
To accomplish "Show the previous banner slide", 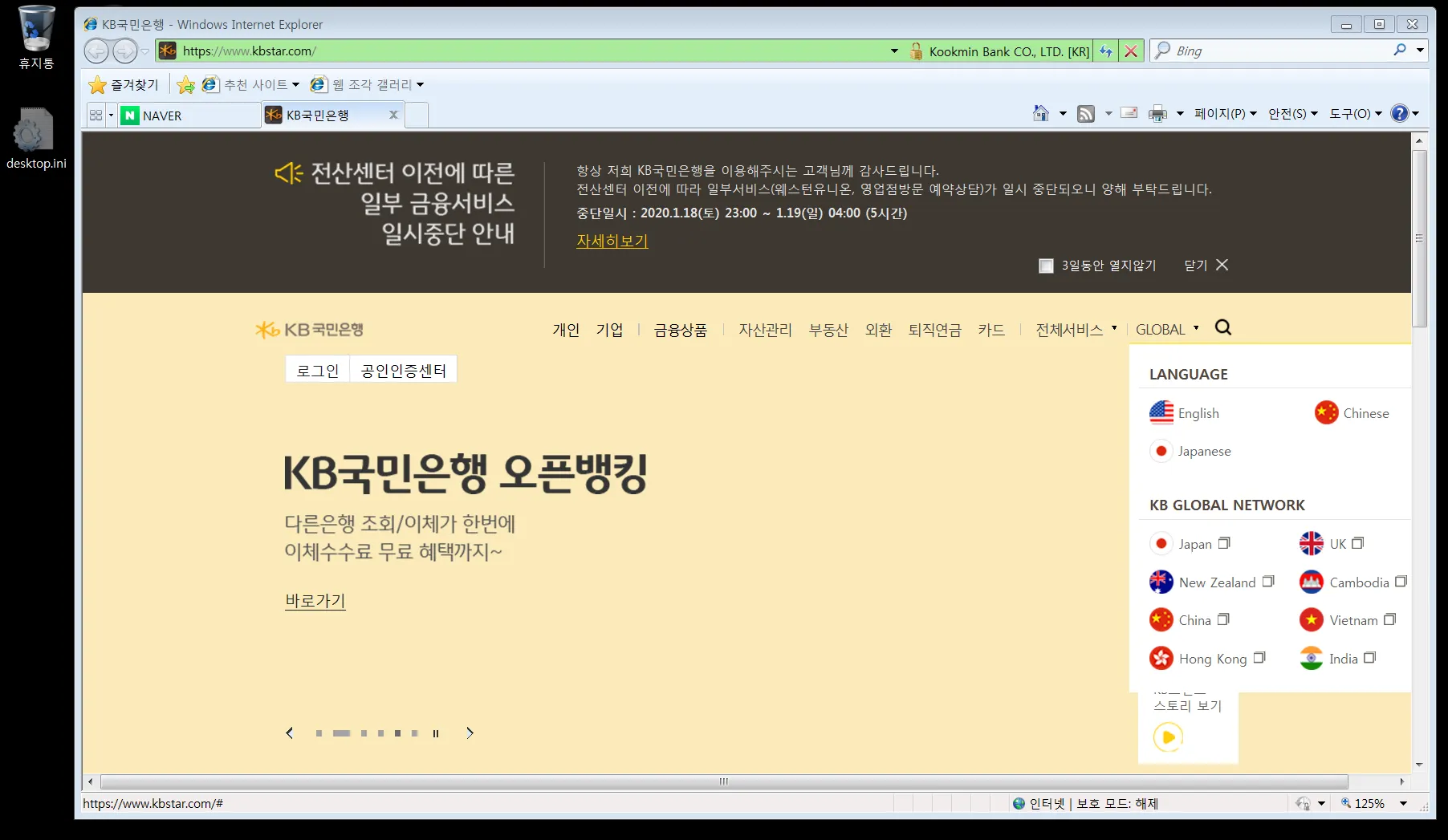I will tap(290, 733).
